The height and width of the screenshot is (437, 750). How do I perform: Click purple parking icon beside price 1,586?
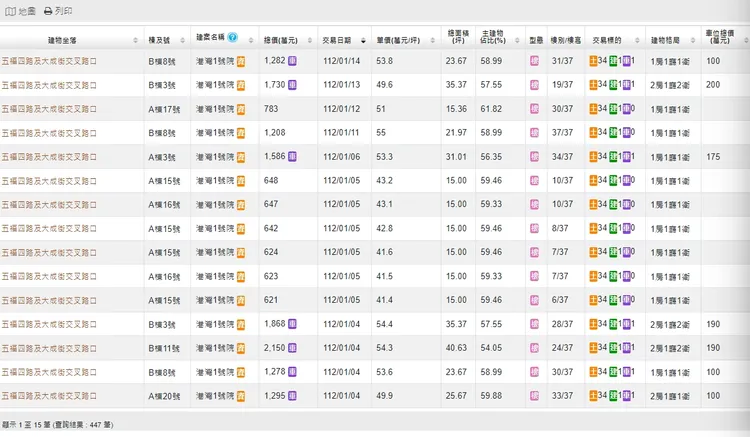292,156
